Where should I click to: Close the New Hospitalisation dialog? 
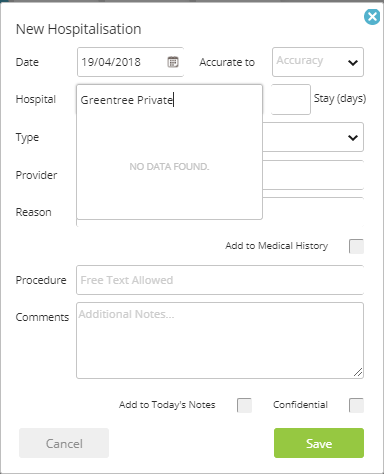tap(372, 17)
